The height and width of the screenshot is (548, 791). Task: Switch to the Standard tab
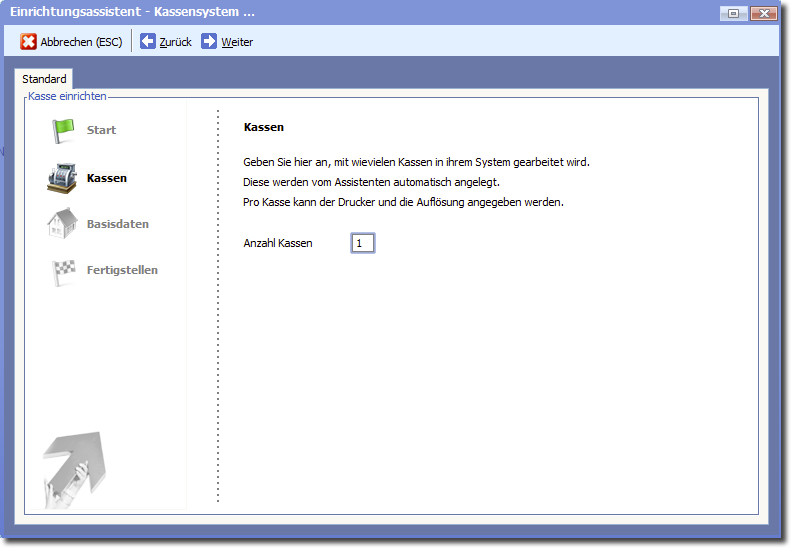44,79
